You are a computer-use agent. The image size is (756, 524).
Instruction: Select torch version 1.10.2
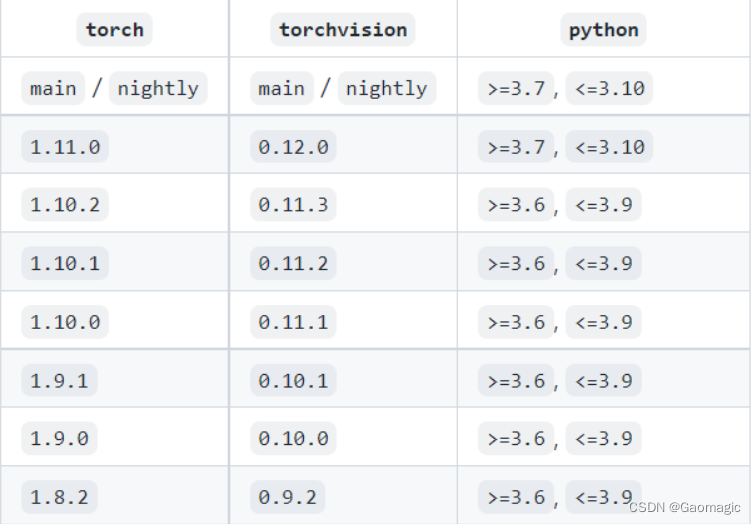[65, 204]
